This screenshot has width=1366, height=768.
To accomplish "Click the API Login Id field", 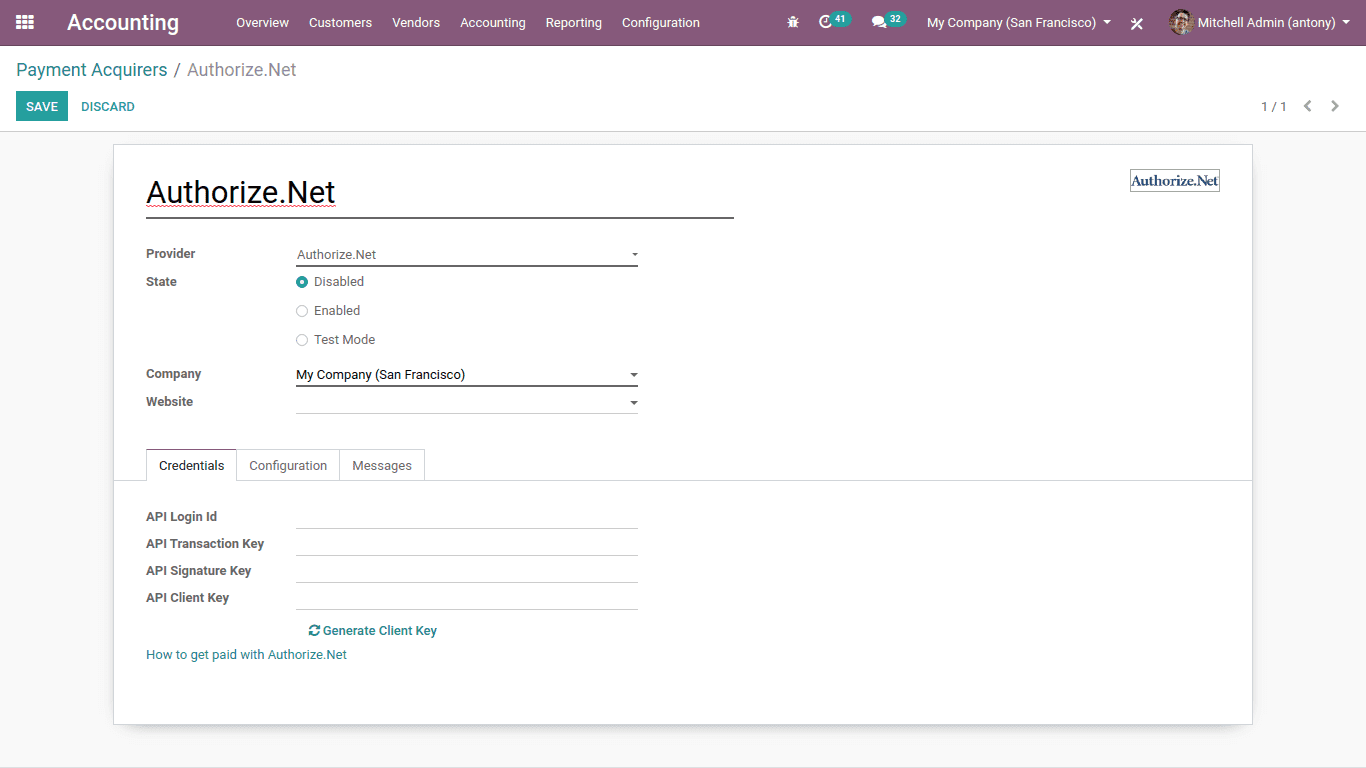I will click(x=467, y=517).
